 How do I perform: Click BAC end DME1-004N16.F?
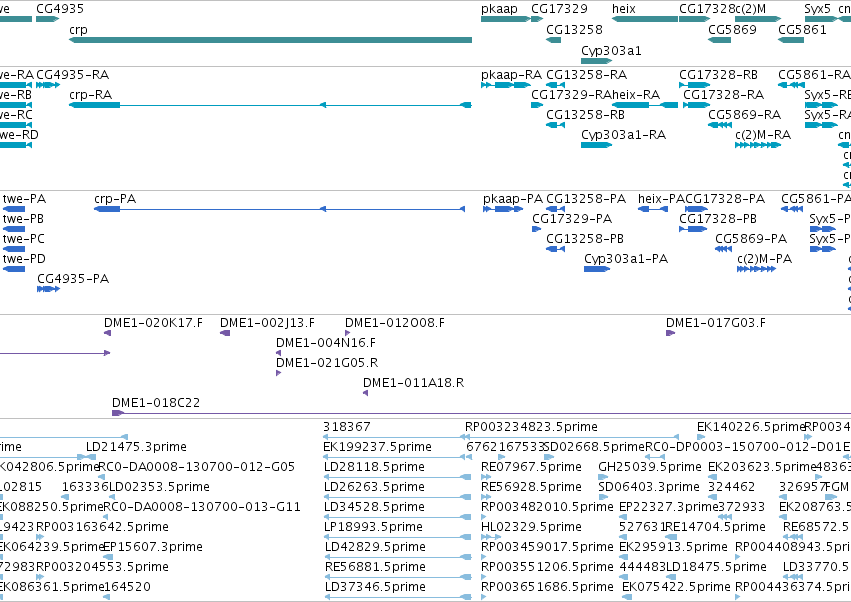278,353
